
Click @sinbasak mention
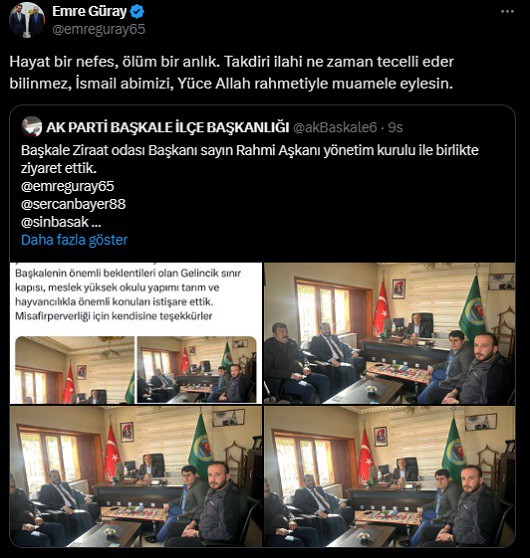point(54,222)
